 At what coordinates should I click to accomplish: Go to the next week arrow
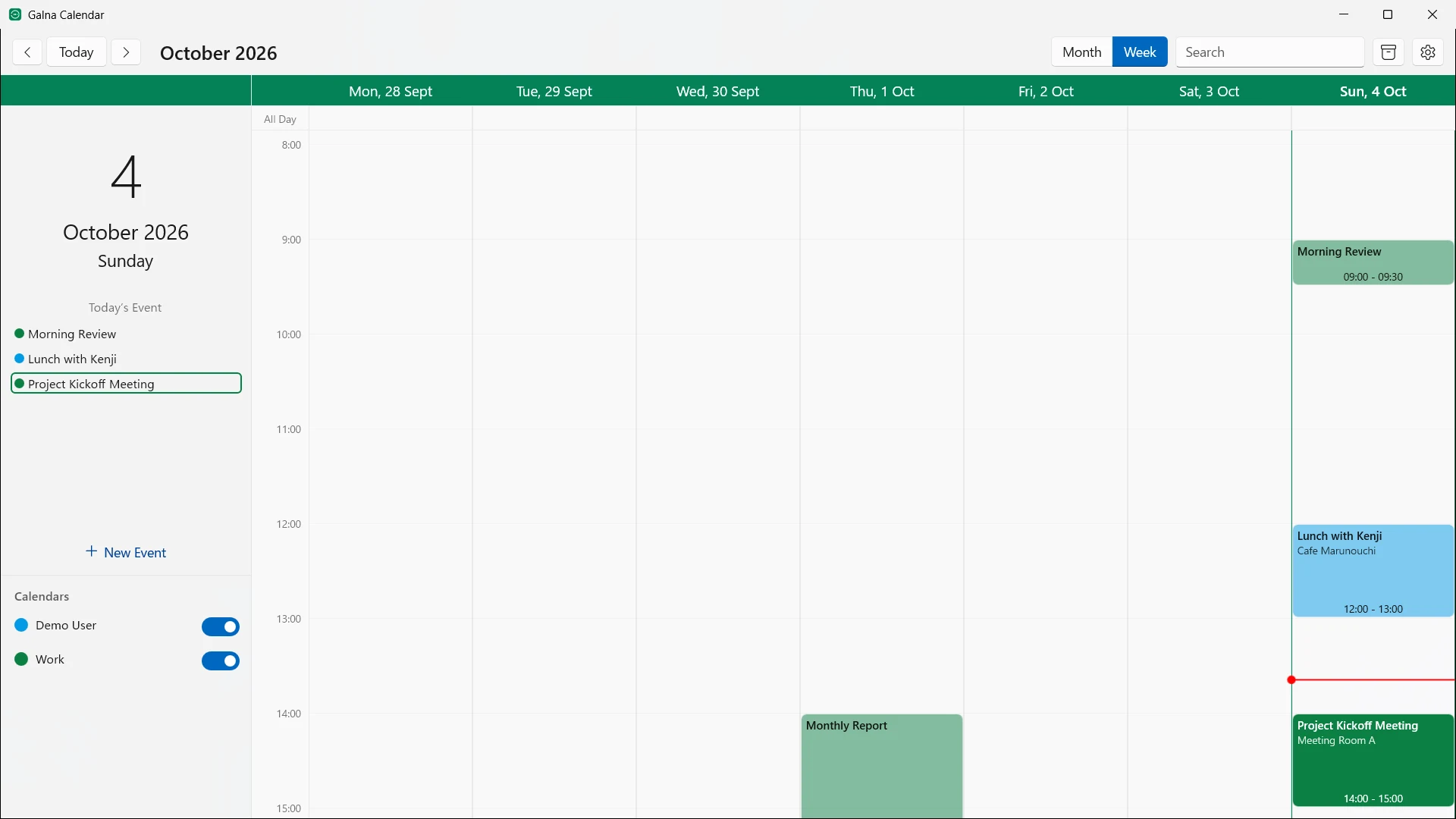[126, 52]
